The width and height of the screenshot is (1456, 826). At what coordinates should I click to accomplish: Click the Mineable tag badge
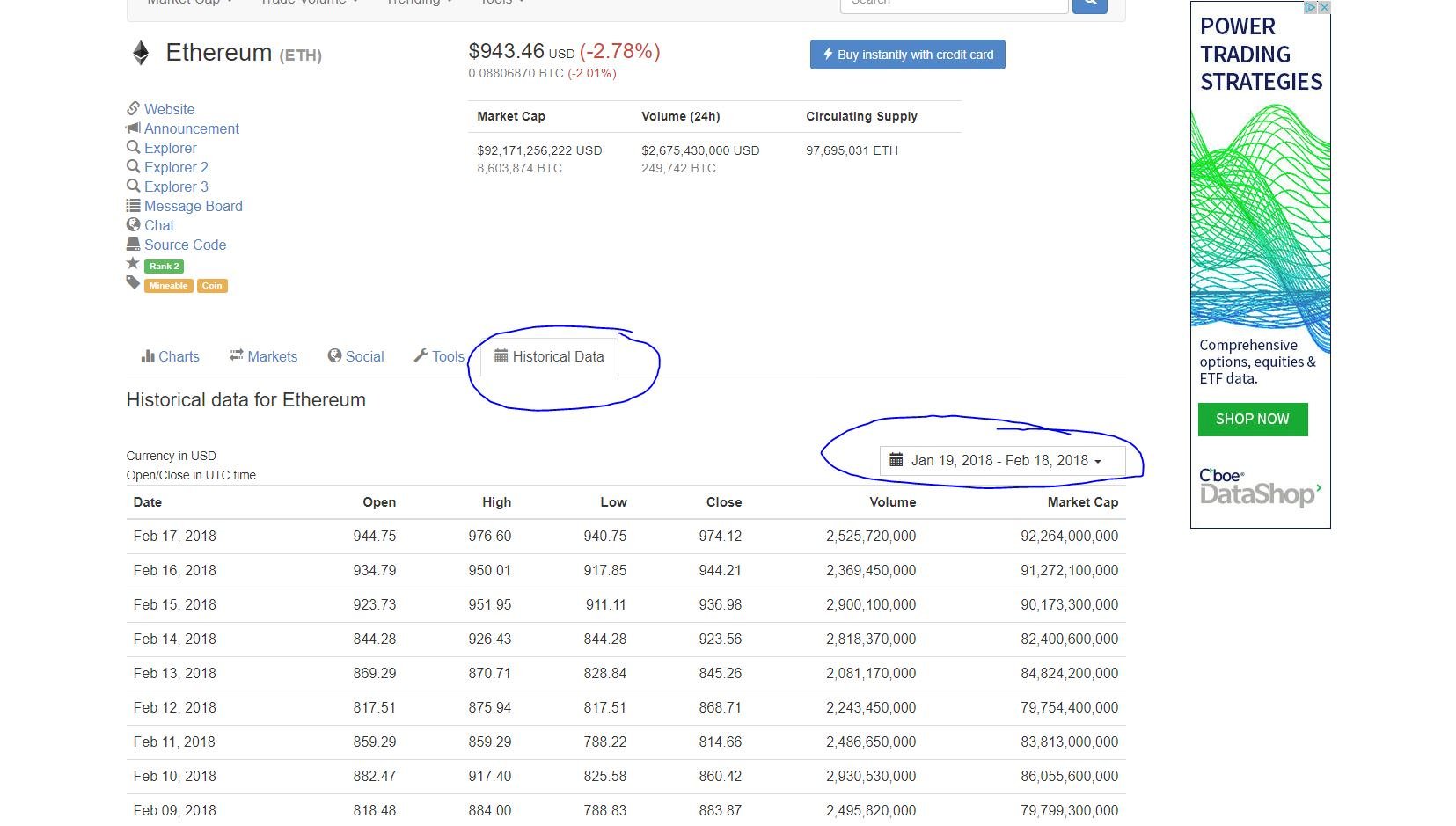click(x=168, y=286)
